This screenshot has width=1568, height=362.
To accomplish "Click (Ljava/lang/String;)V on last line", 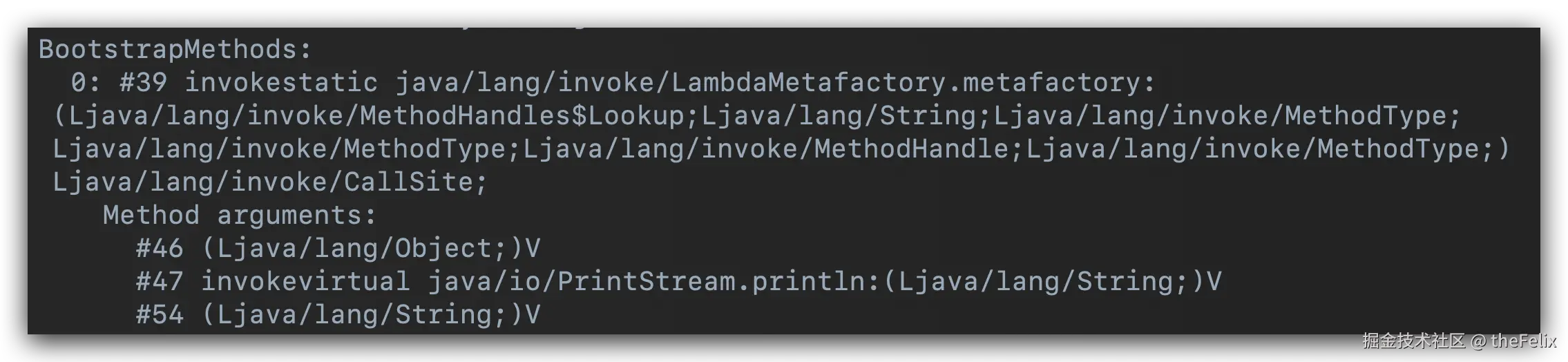I will [371, 315].
